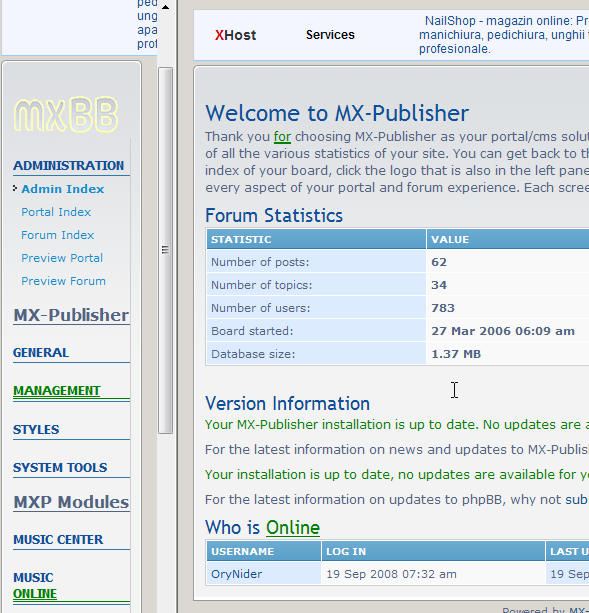Click the 'Forum Statistics' heading
The width and height of the screenshot is (589, 613).
[x=274, y=215]
